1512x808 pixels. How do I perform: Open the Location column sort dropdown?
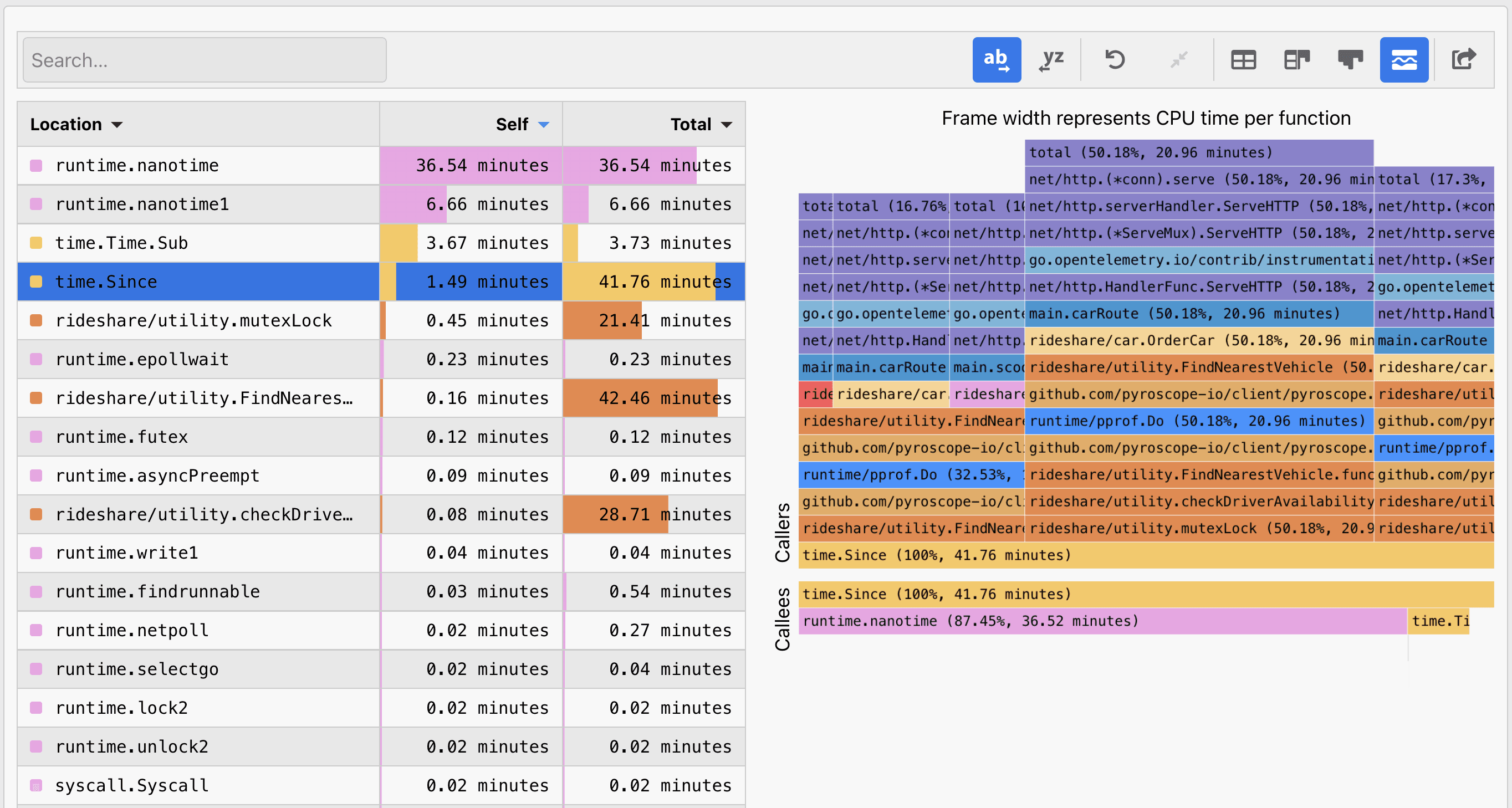118,124
